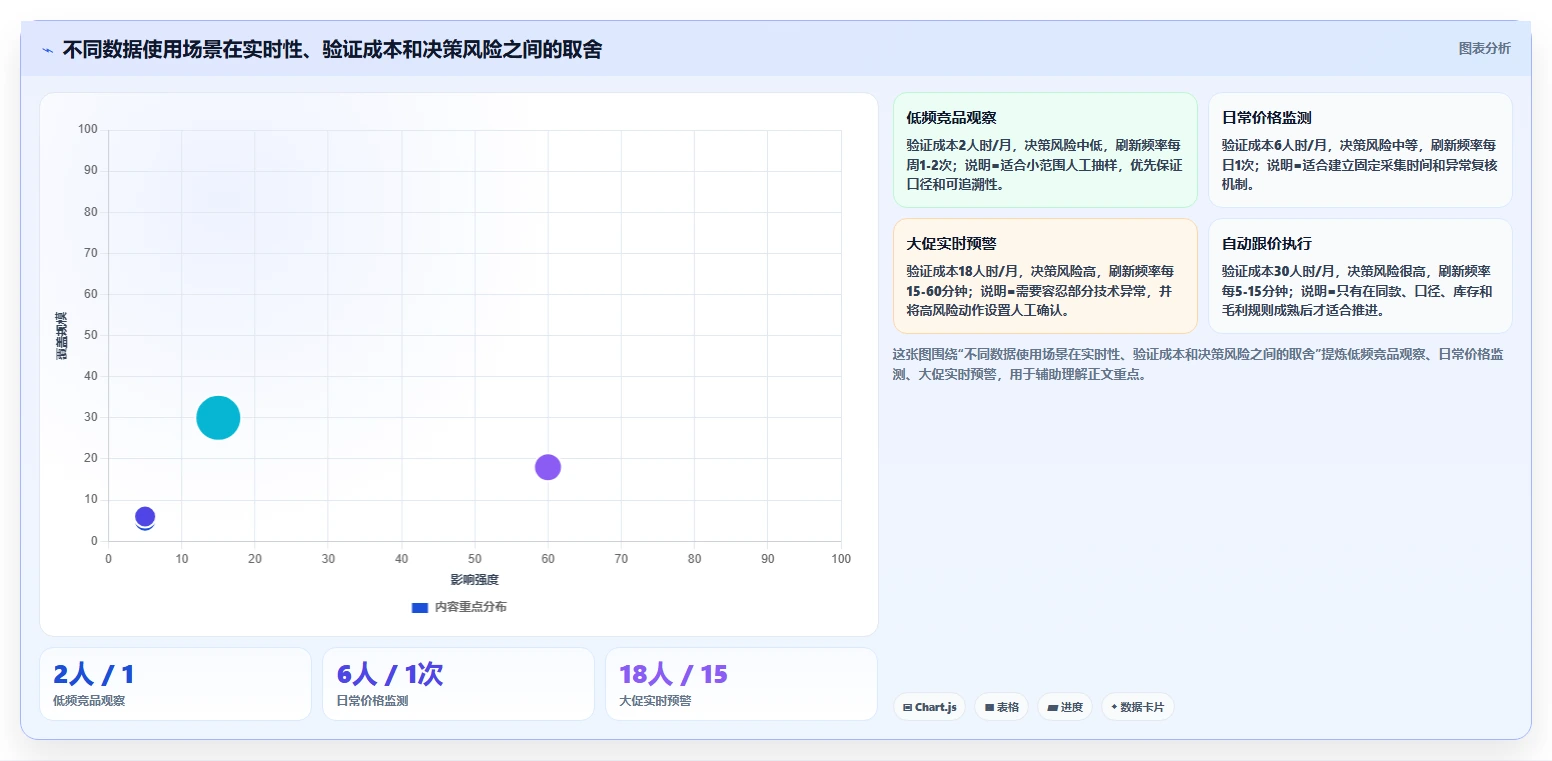Image resolution: width=1552 pixels, height=761 pixels.
Task: Select the 进度 tag chip
Action: (1065, 707)
